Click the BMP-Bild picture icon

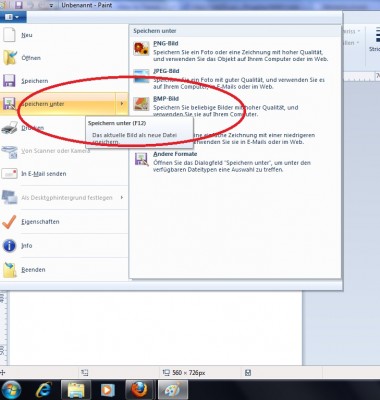[x=141, y=104]
